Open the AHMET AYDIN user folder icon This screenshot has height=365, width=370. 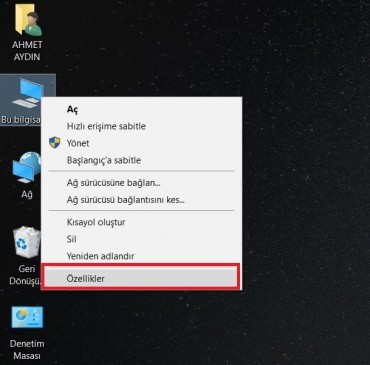coord(27,32)
